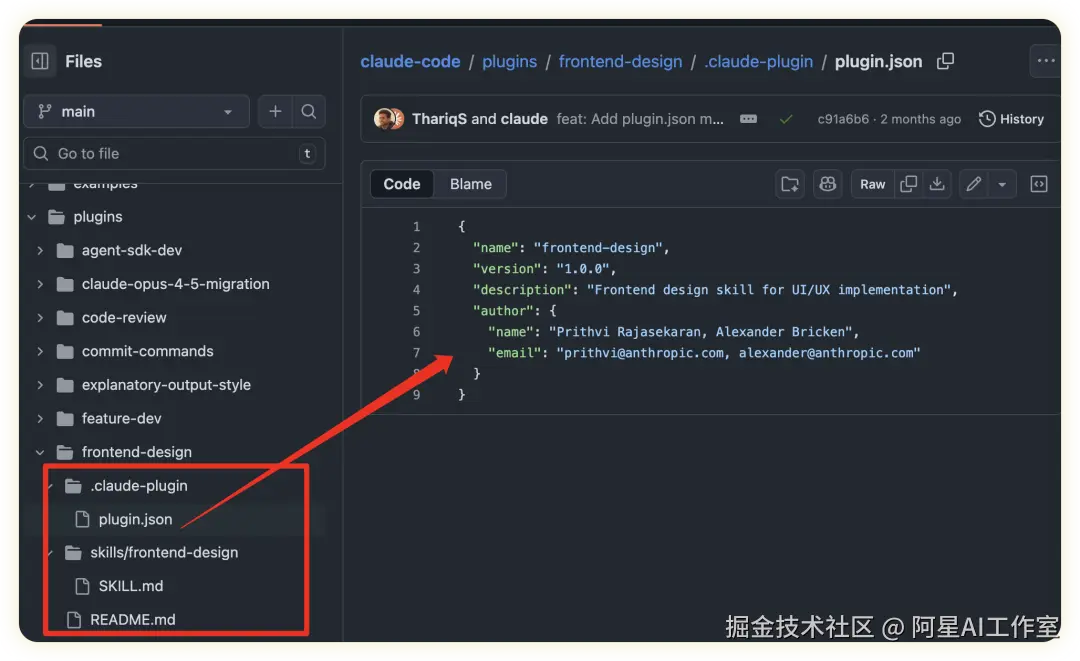Open edit options dropdown arrow

tap(1002, 185)
